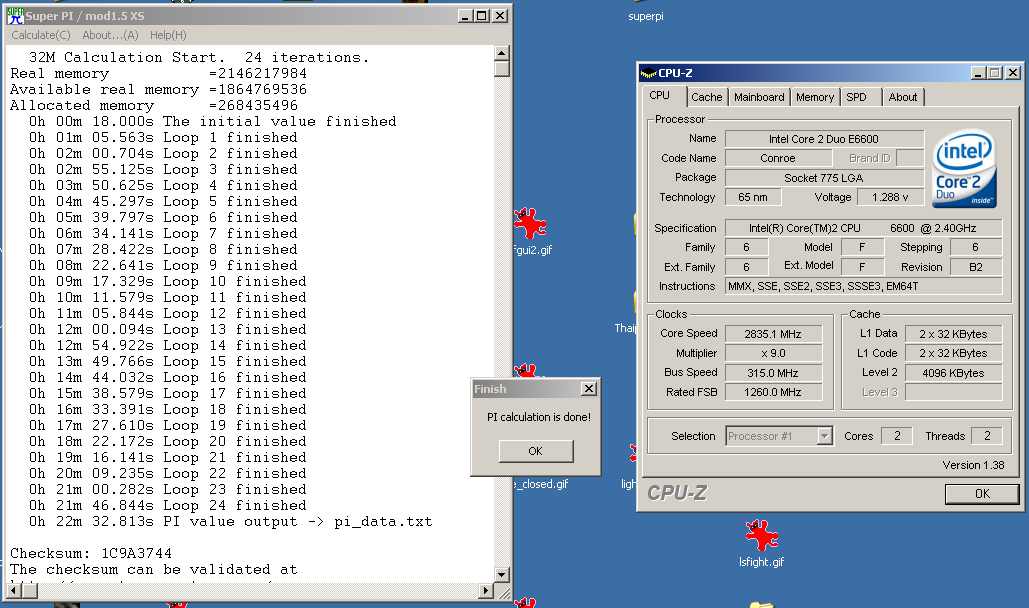The width and height of the screenshot is (1029, 608).
Task: Click the Intel Core 2 Duo logo
Action: pos(964,169)
